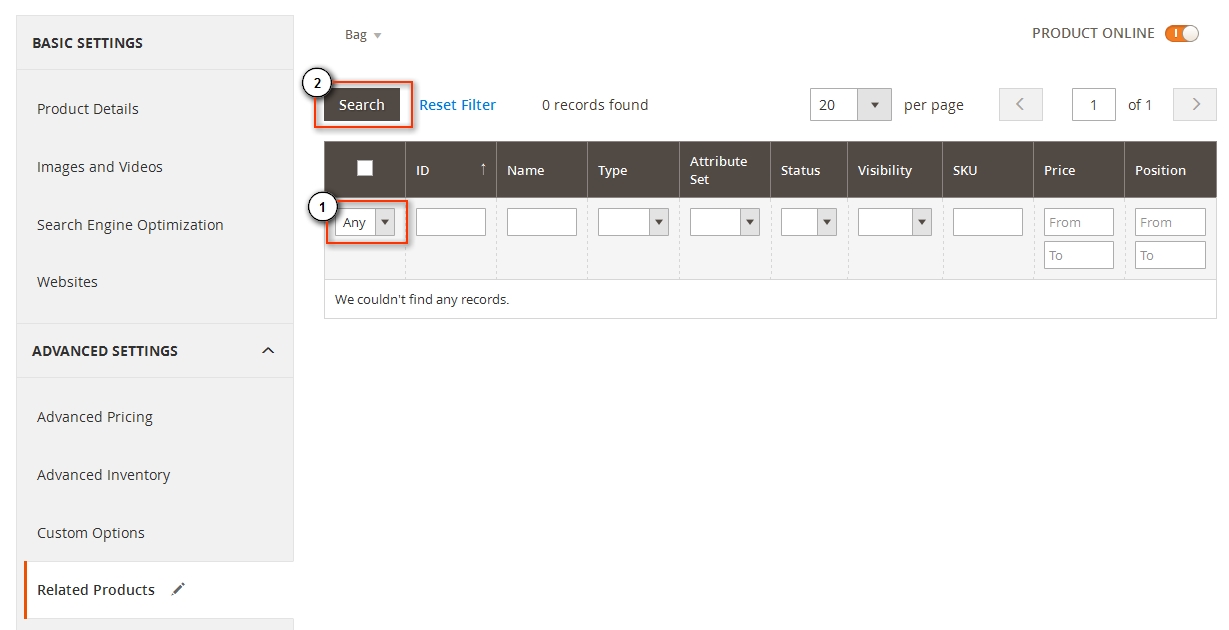1229x630 pixels.
Task: Open the Type filter dropdown arrow
Action: [657, 221]
